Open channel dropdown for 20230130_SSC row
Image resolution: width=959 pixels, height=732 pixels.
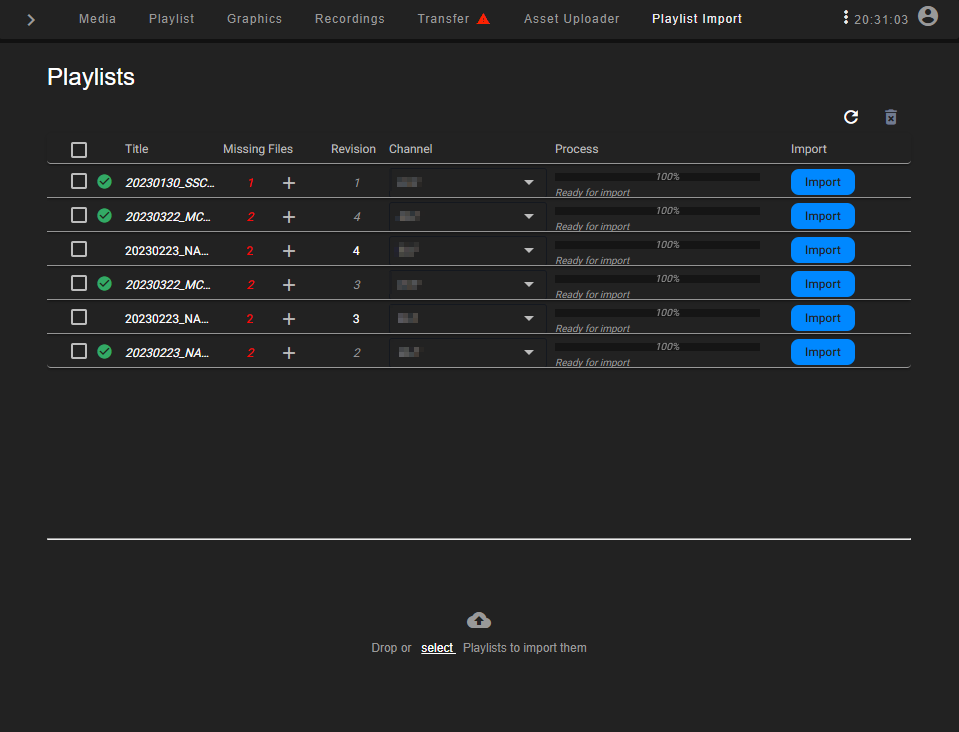(x=528, y=183)
